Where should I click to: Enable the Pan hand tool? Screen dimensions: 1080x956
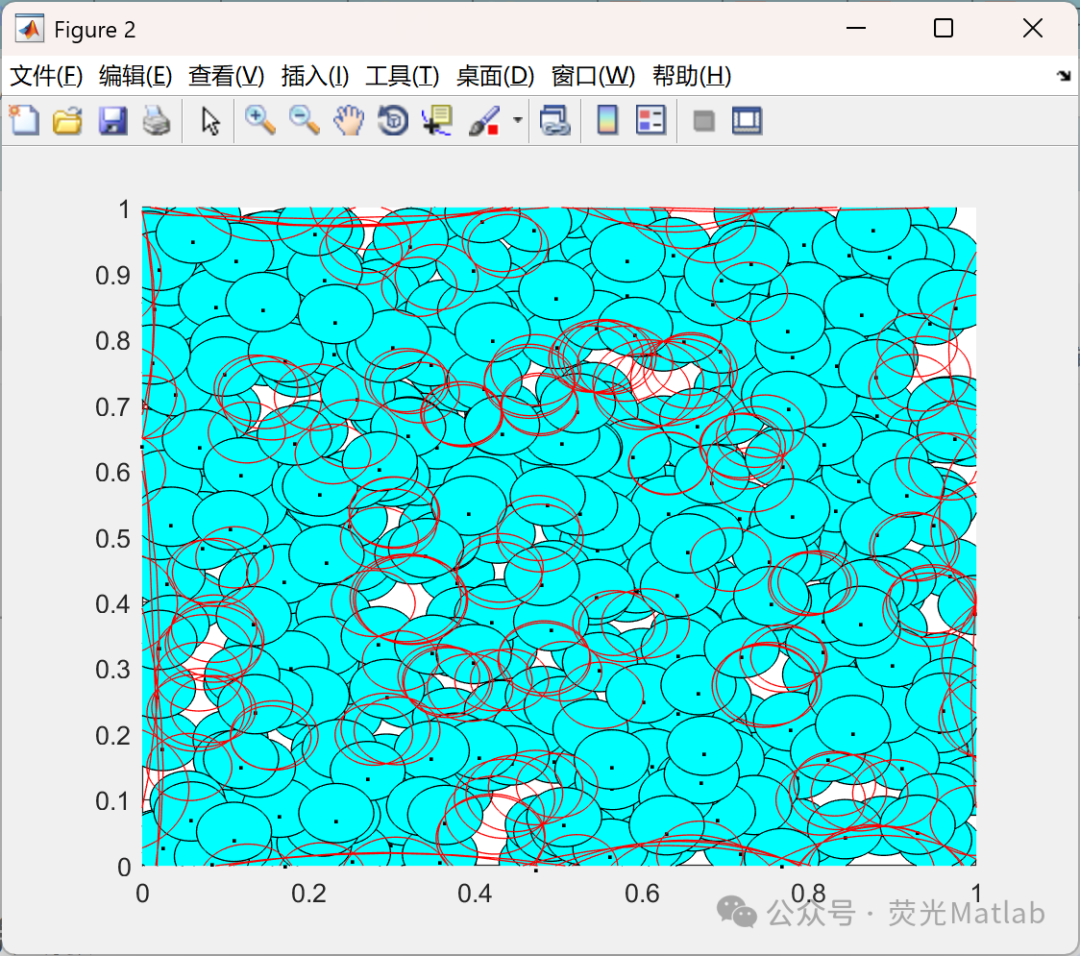349,121
